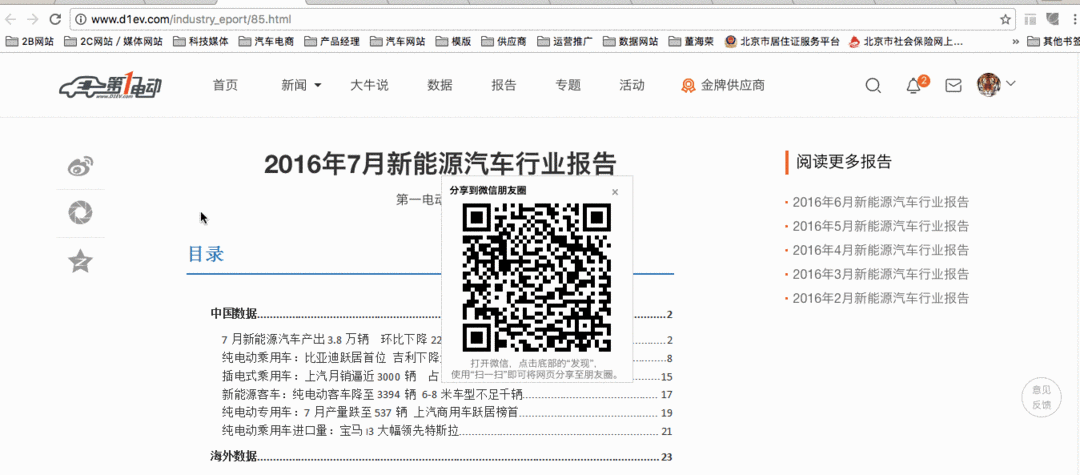
Task: Click the 7月新能源汽车产出3.8万辆 contents line
Action: click(x=447, y=339)
